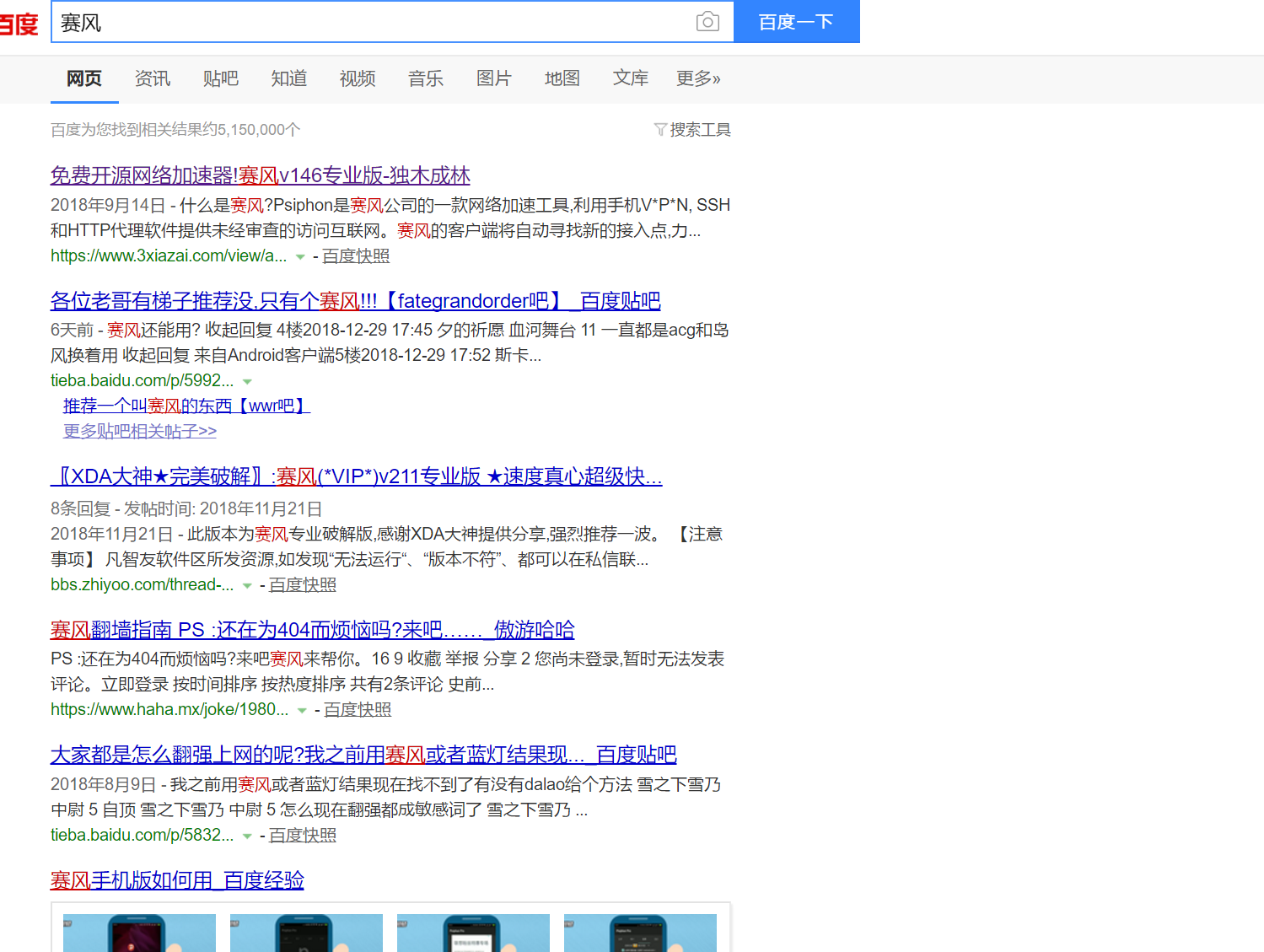The image size is (1264, 952).
Task: Open the 视频 tab
Action: 358,78
